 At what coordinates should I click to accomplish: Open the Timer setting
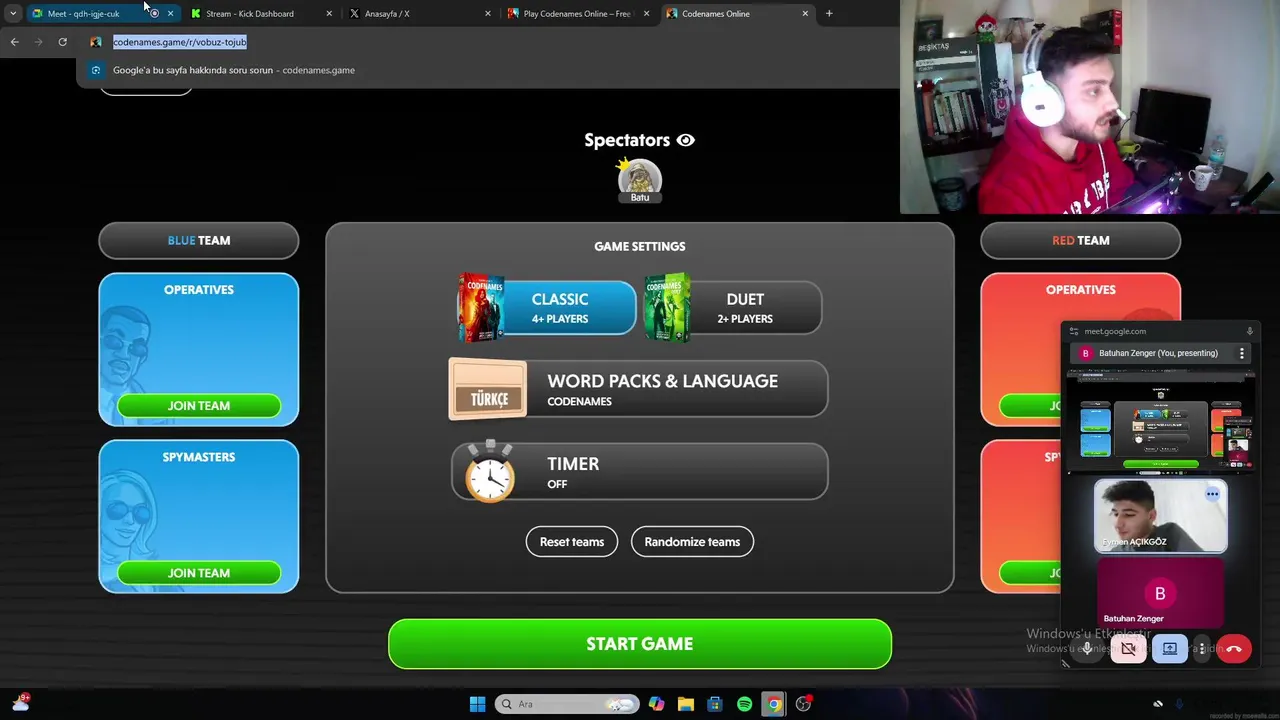[639, 472]
